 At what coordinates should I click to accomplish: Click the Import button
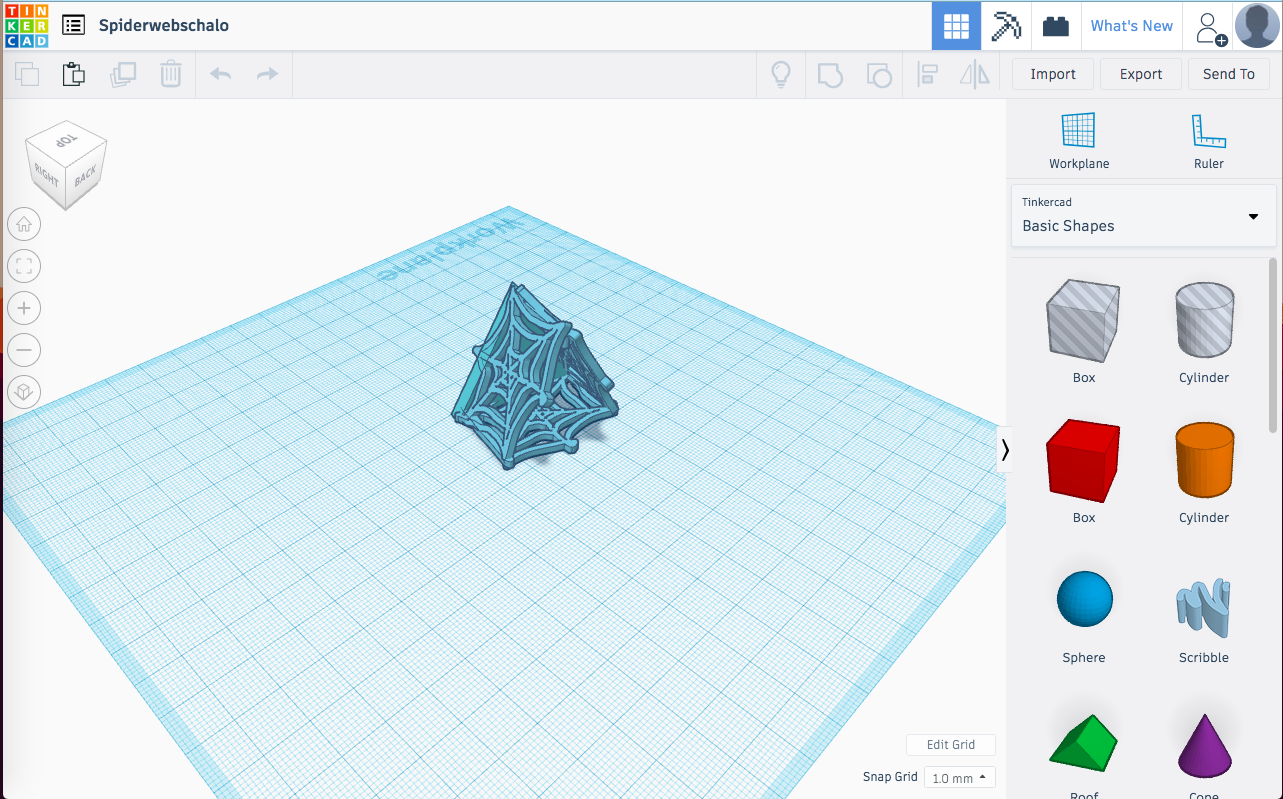[1053, 74]
